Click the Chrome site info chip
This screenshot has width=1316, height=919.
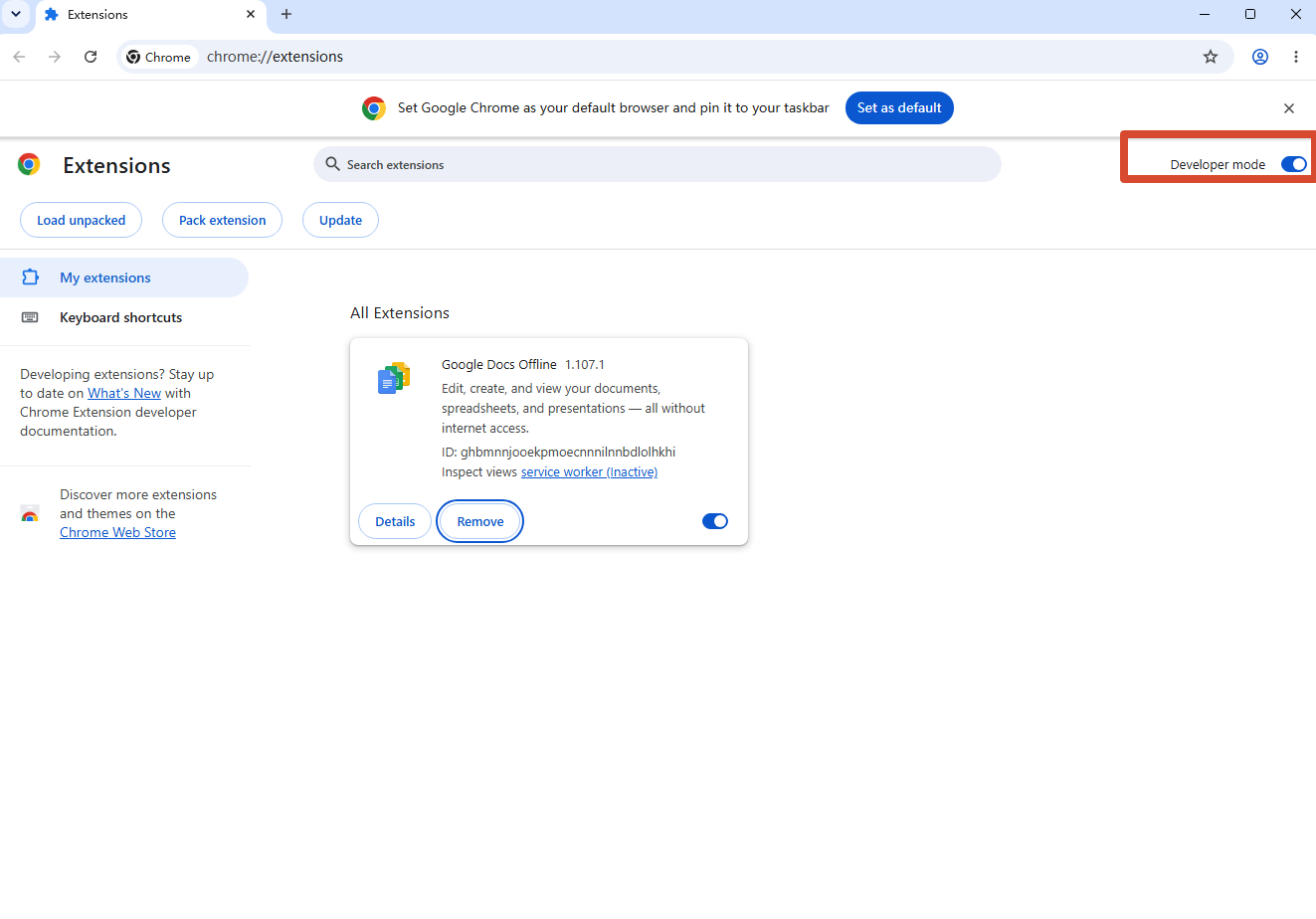tap(159, 57)
